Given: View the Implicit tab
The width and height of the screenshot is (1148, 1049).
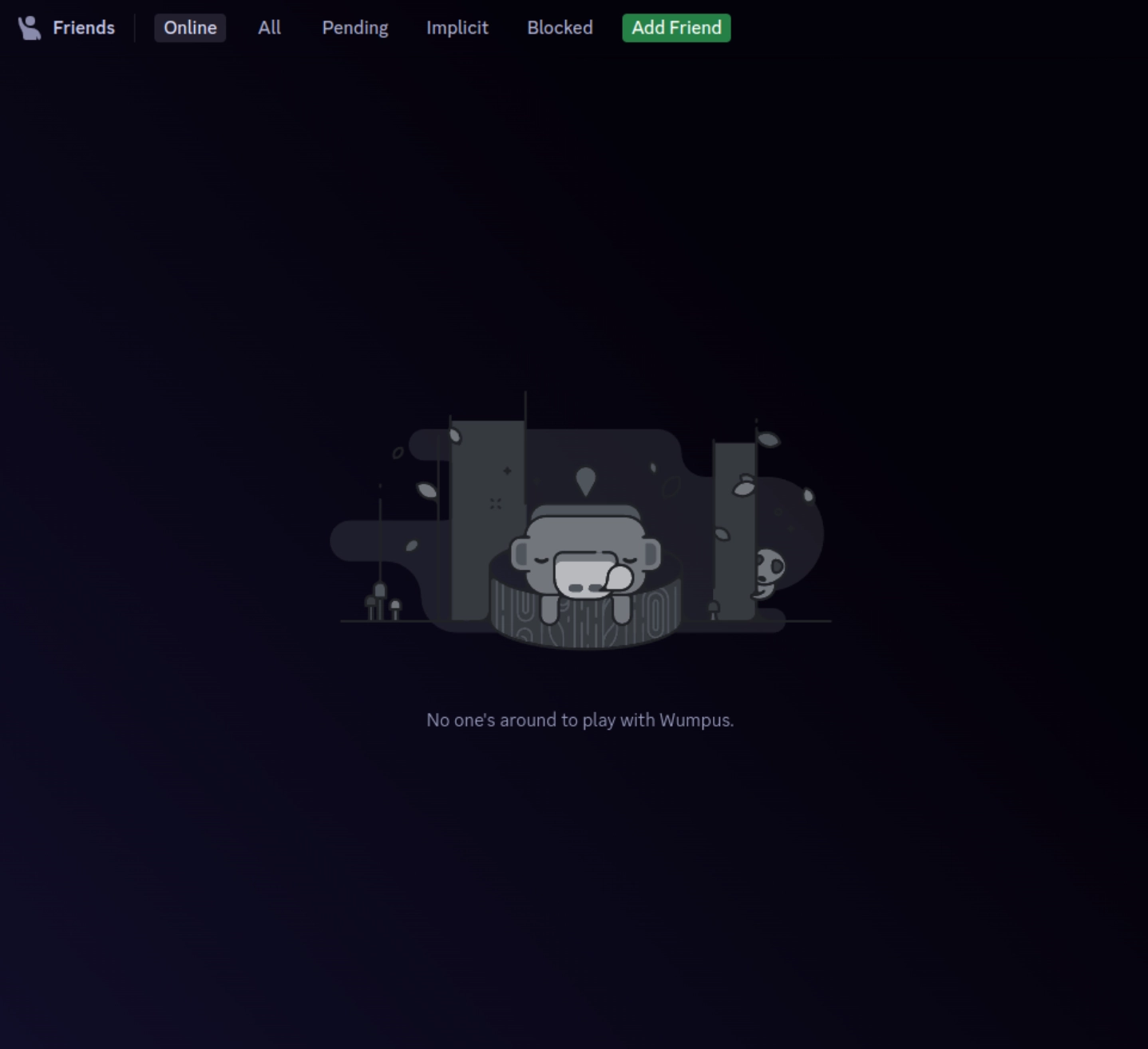Looking at the screenshot, I should point(457,27).
